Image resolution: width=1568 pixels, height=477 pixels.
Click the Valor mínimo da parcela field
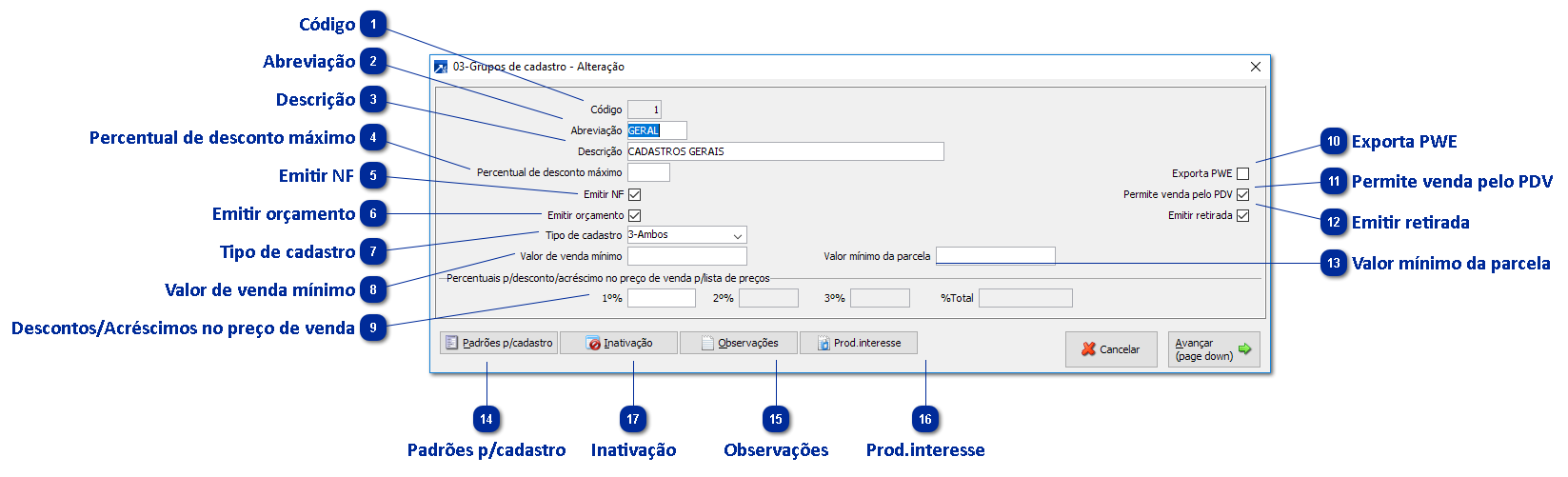[996, 256]
